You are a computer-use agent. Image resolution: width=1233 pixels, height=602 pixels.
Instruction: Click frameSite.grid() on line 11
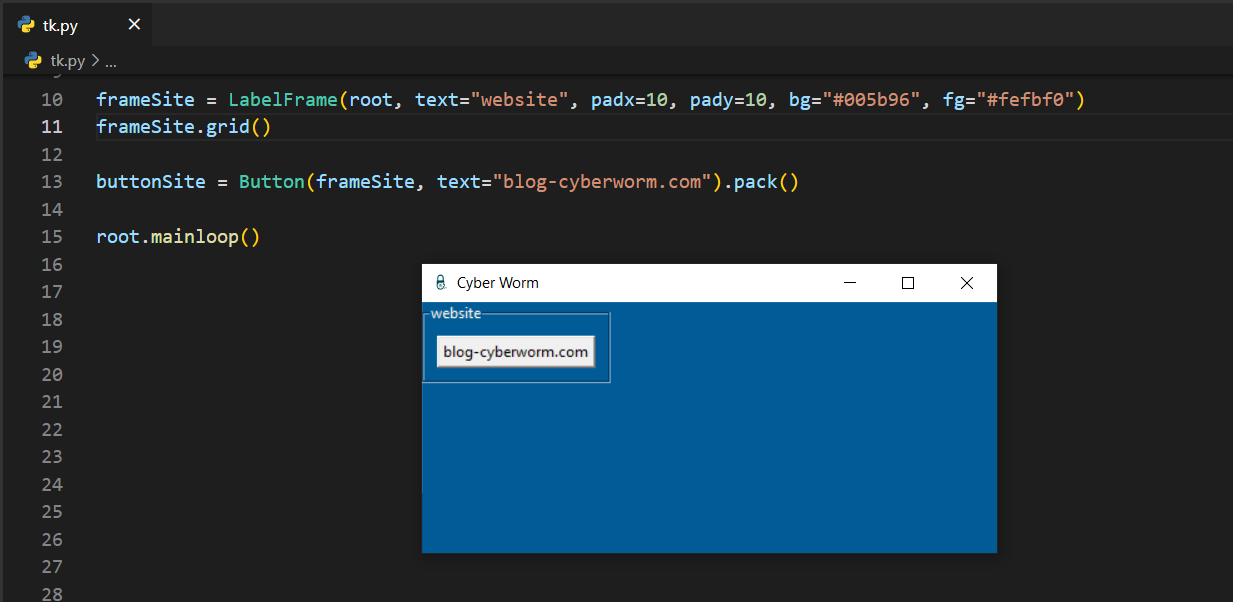pos(183,127)
